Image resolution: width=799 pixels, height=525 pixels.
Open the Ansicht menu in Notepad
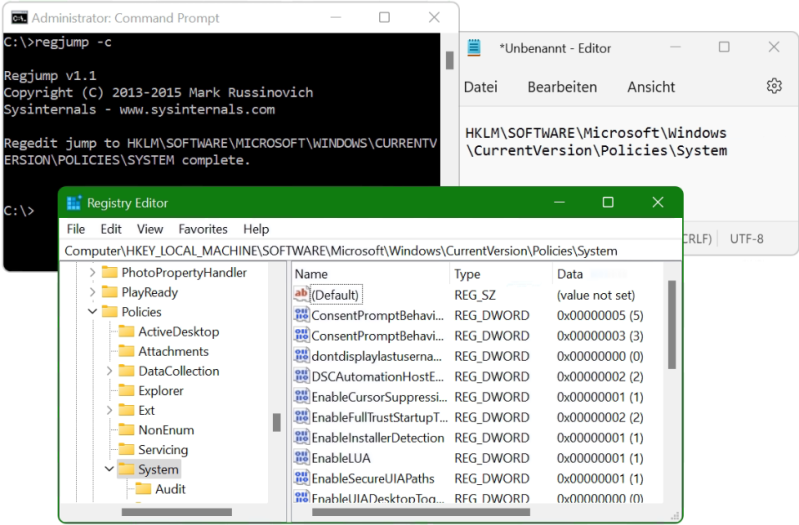[651, 87]
